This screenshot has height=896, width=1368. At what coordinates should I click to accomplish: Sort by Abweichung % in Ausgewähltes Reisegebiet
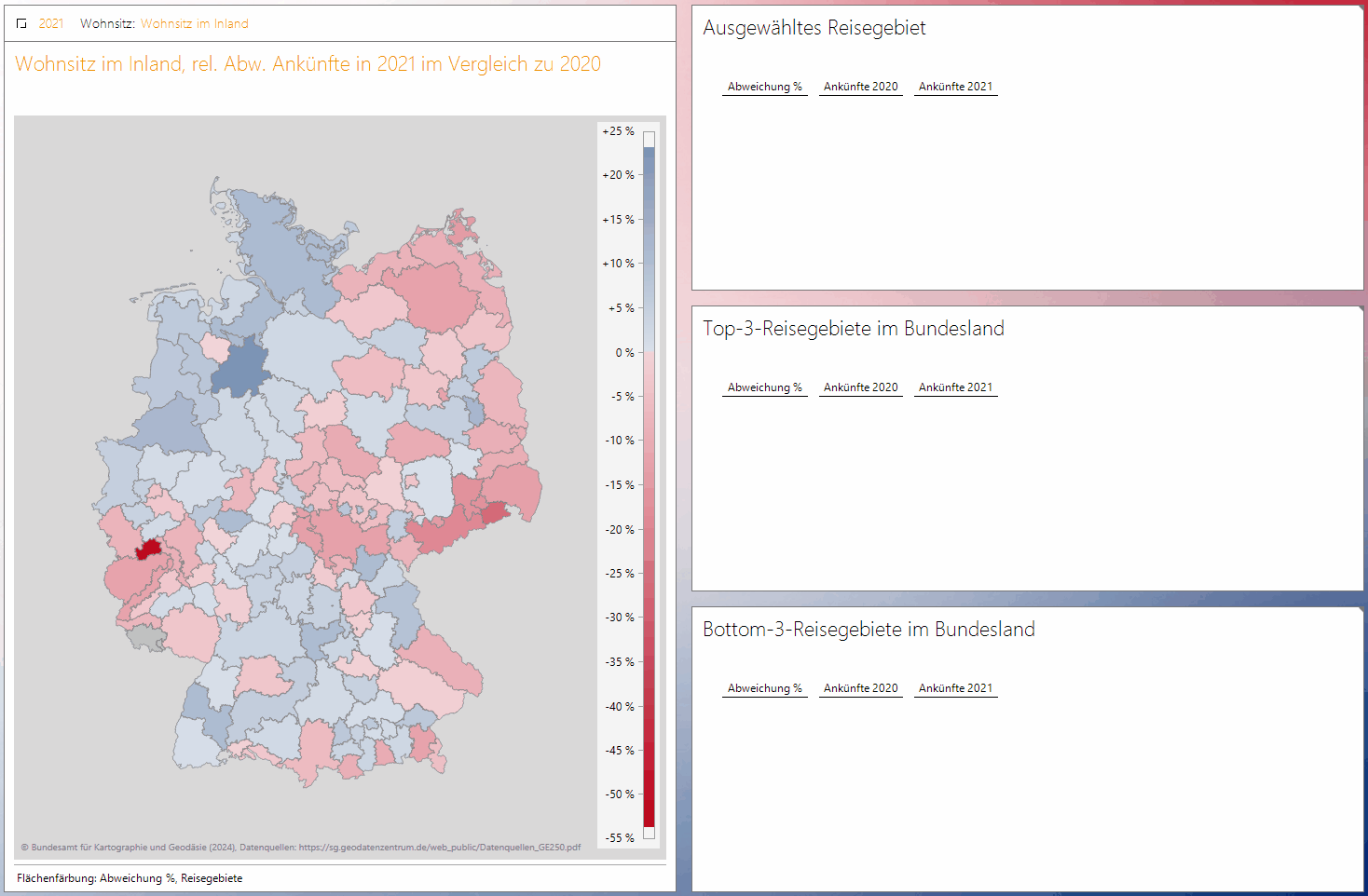764,87
